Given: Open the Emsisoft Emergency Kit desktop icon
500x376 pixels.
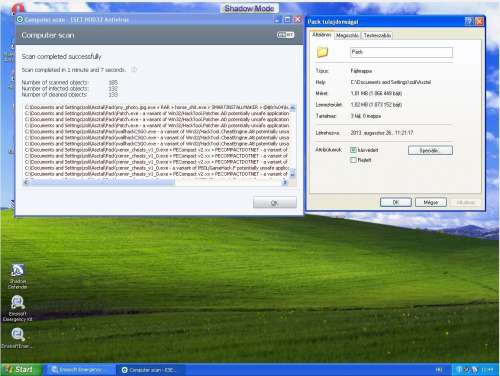Looking at the screenshot, I should coord(17,308).
